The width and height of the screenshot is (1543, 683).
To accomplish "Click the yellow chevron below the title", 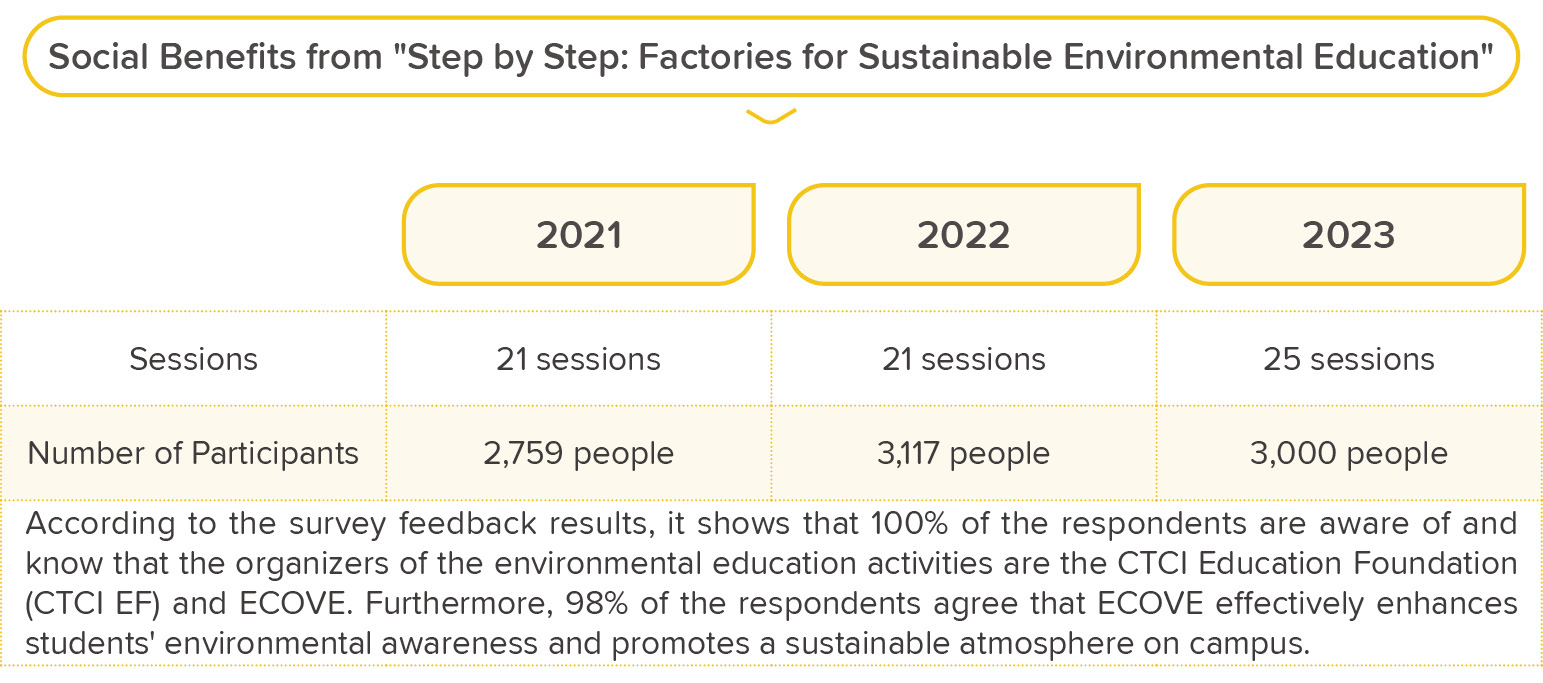I will 771,116.
